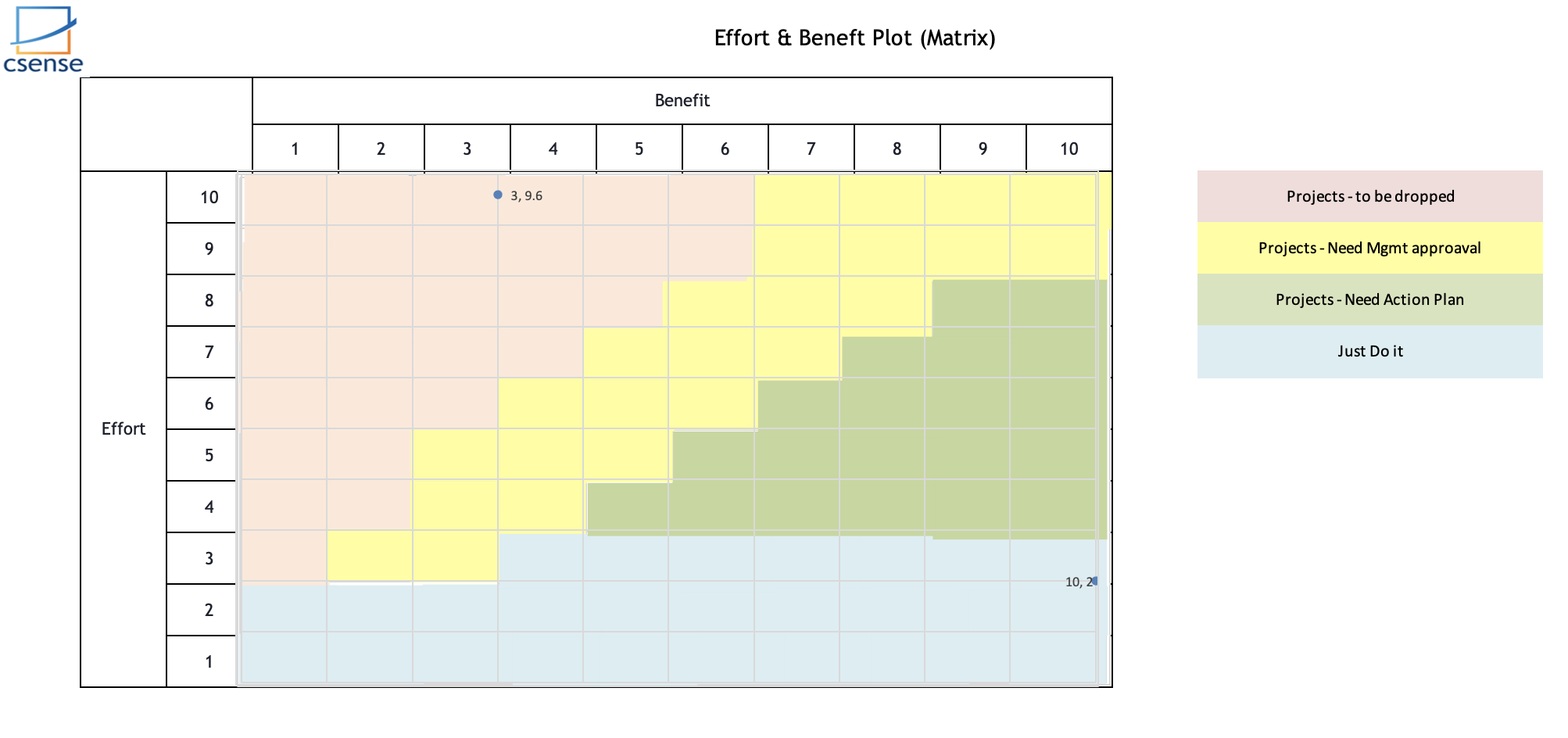
Task: Click the Effort row label 3
Action: click(209, 558)
